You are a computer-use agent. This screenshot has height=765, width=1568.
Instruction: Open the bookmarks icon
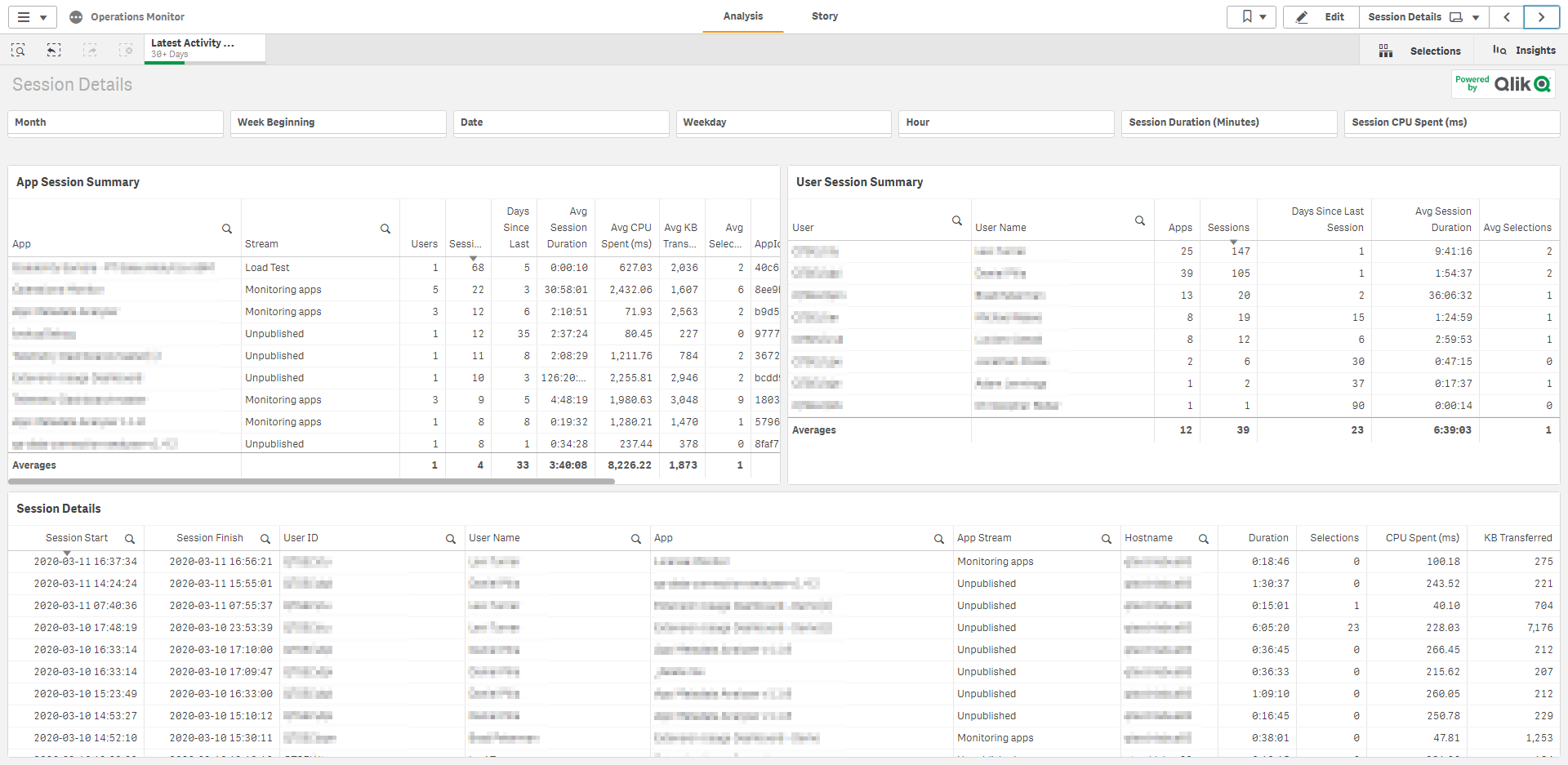pyautogui.click(x=1250, y=17)
